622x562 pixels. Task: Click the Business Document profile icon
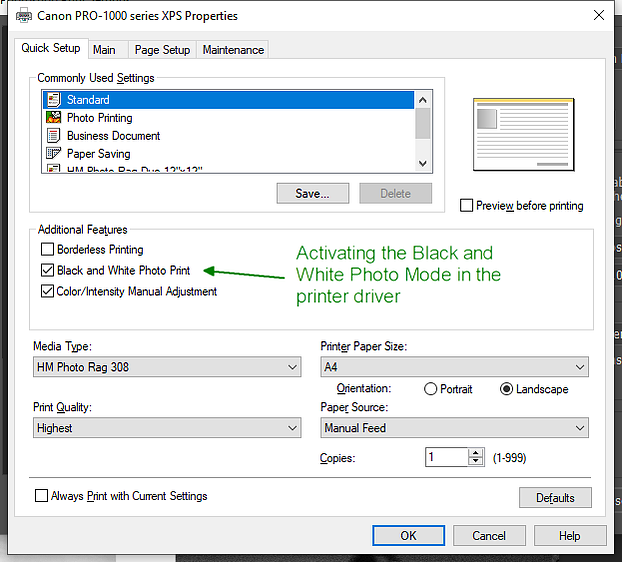coord(54,136)
